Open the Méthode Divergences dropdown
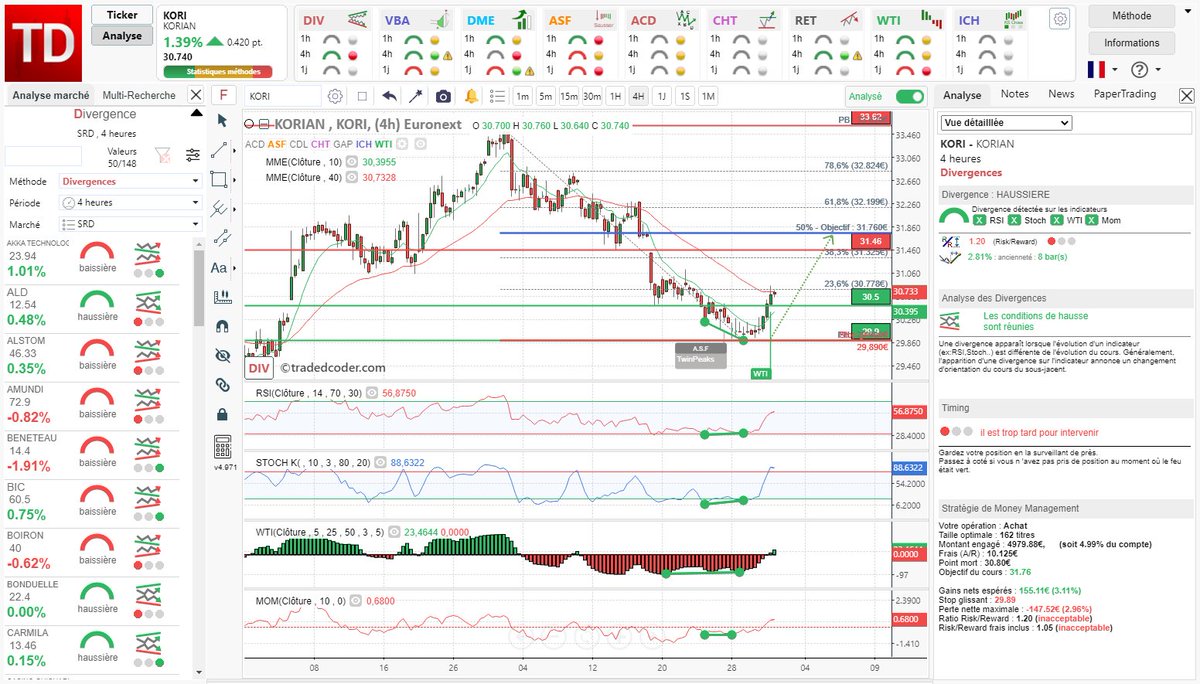The image size is (1200, 684). click(x=130, y=182)
